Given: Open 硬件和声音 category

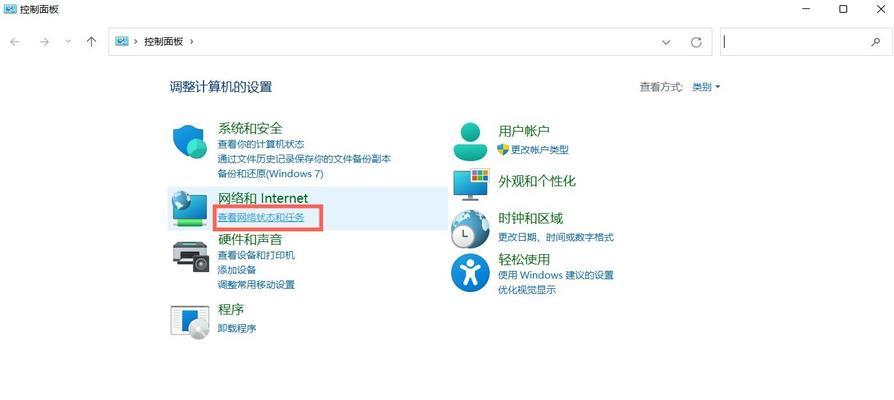Looking at the screenshot, I should [250, 239].
